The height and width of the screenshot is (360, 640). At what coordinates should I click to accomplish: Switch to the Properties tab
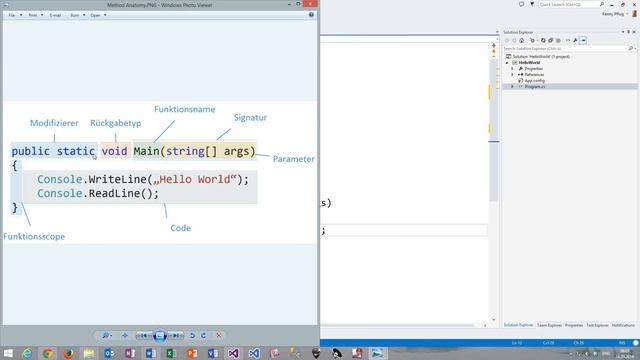pos(574,325)
